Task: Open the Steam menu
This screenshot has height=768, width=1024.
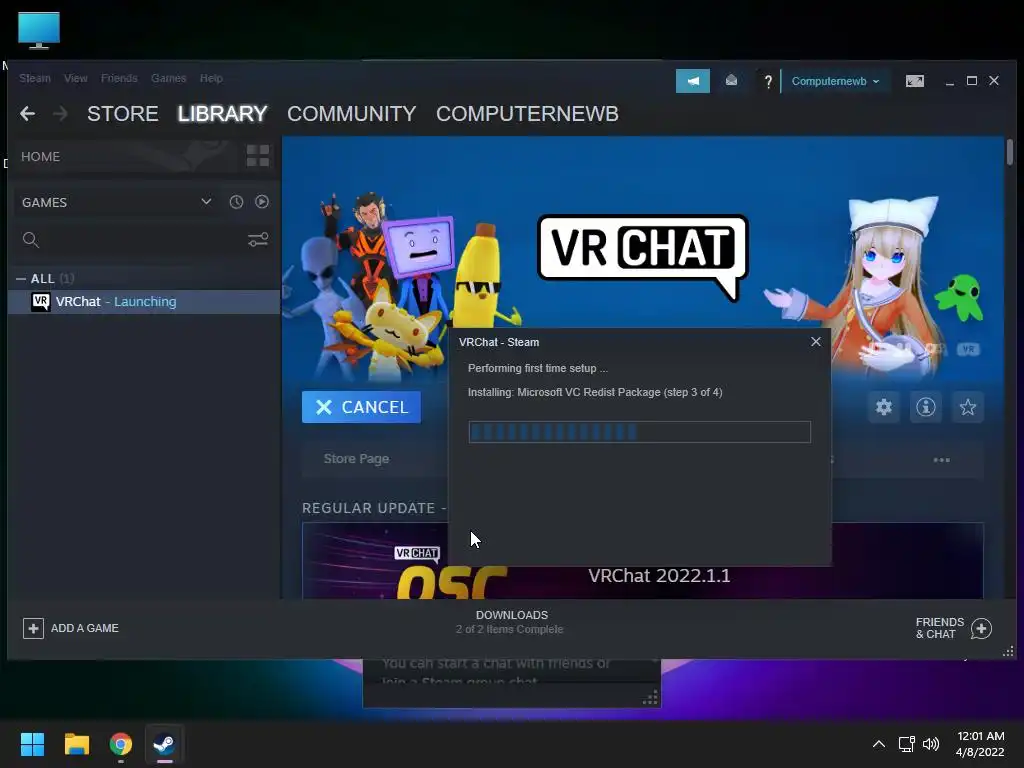Action: click(35, 78)
